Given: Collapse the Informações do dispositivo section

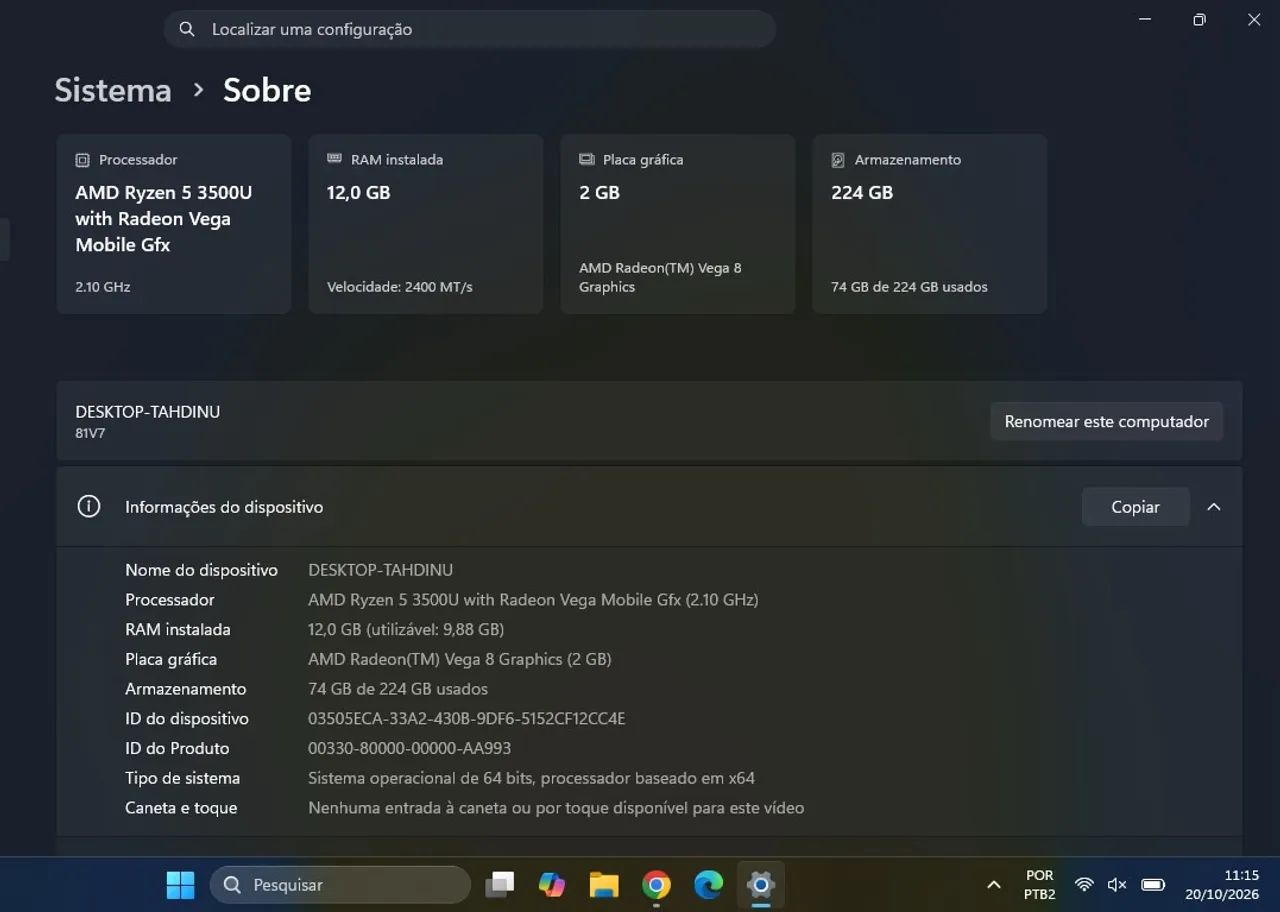Looking at the screenshot, I should click(x=1214, y=507).
